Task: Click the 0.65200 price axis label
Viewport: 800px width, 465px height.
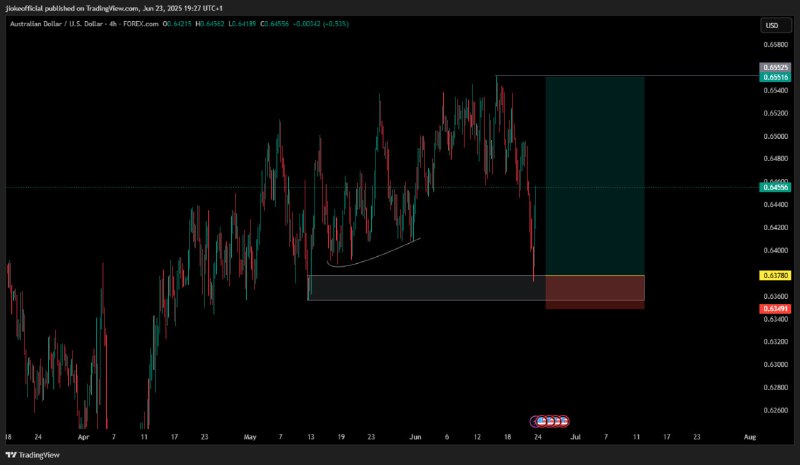Action: click(776, 113)
